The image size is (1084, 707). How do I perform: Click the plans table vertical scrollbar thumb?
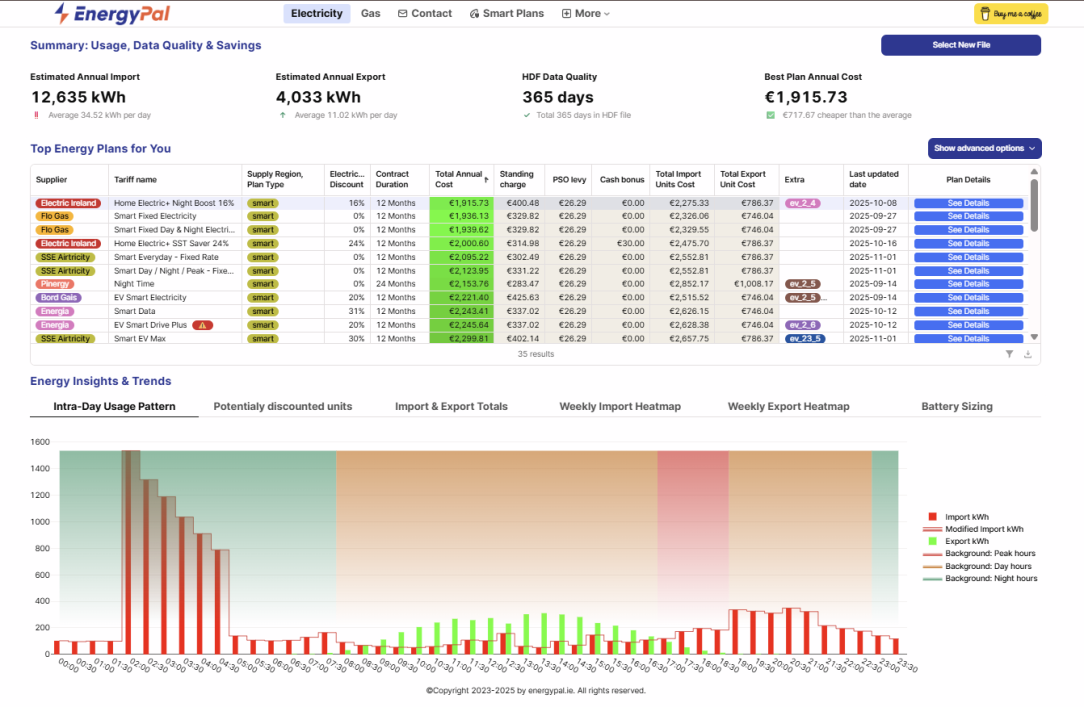[x=1034, y=205]
